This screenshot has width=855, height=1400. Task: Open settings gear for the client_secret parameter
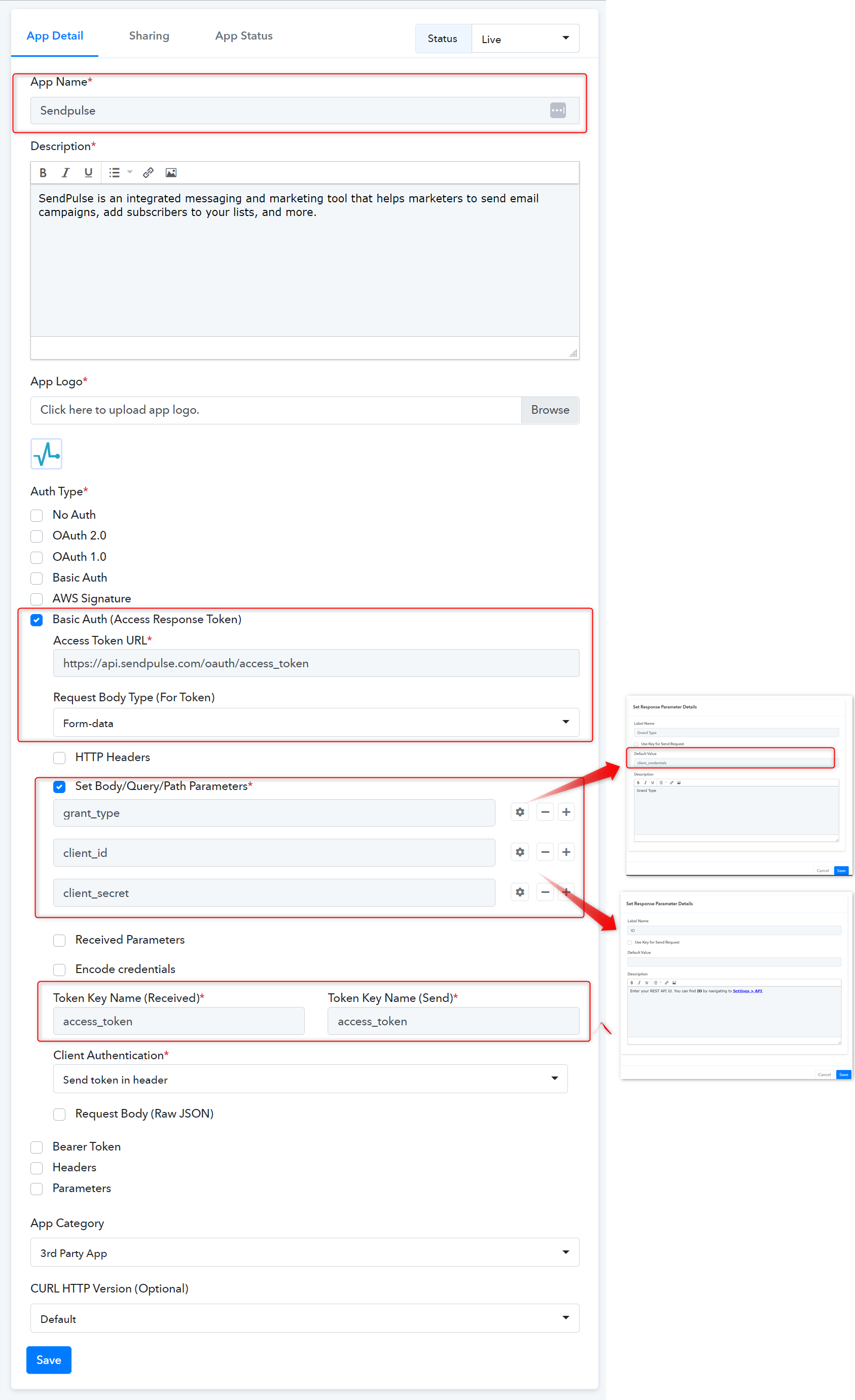tap(520, 892)
